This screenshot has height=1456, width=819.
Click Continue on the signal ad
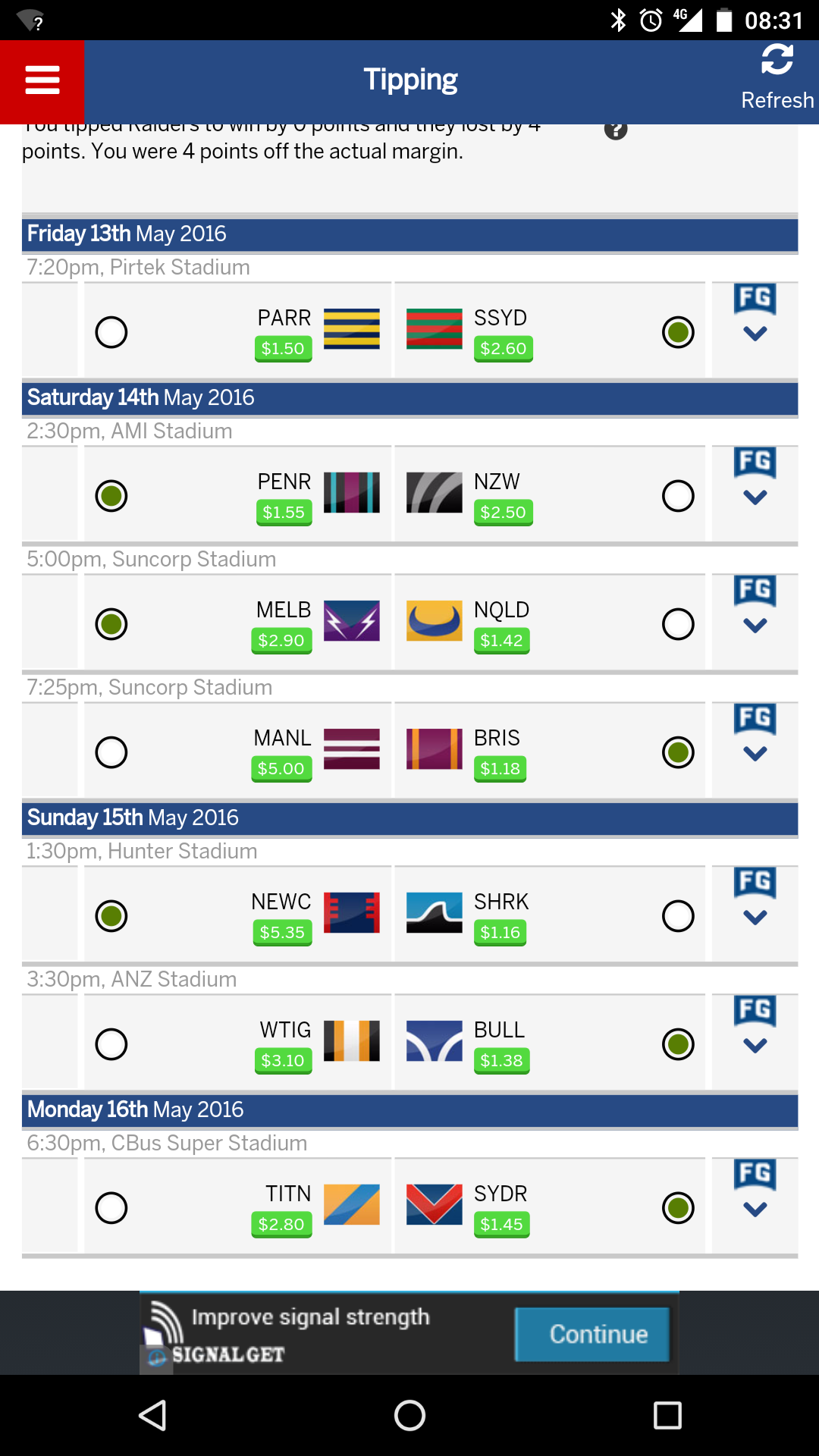click(x=591, y=1334)
